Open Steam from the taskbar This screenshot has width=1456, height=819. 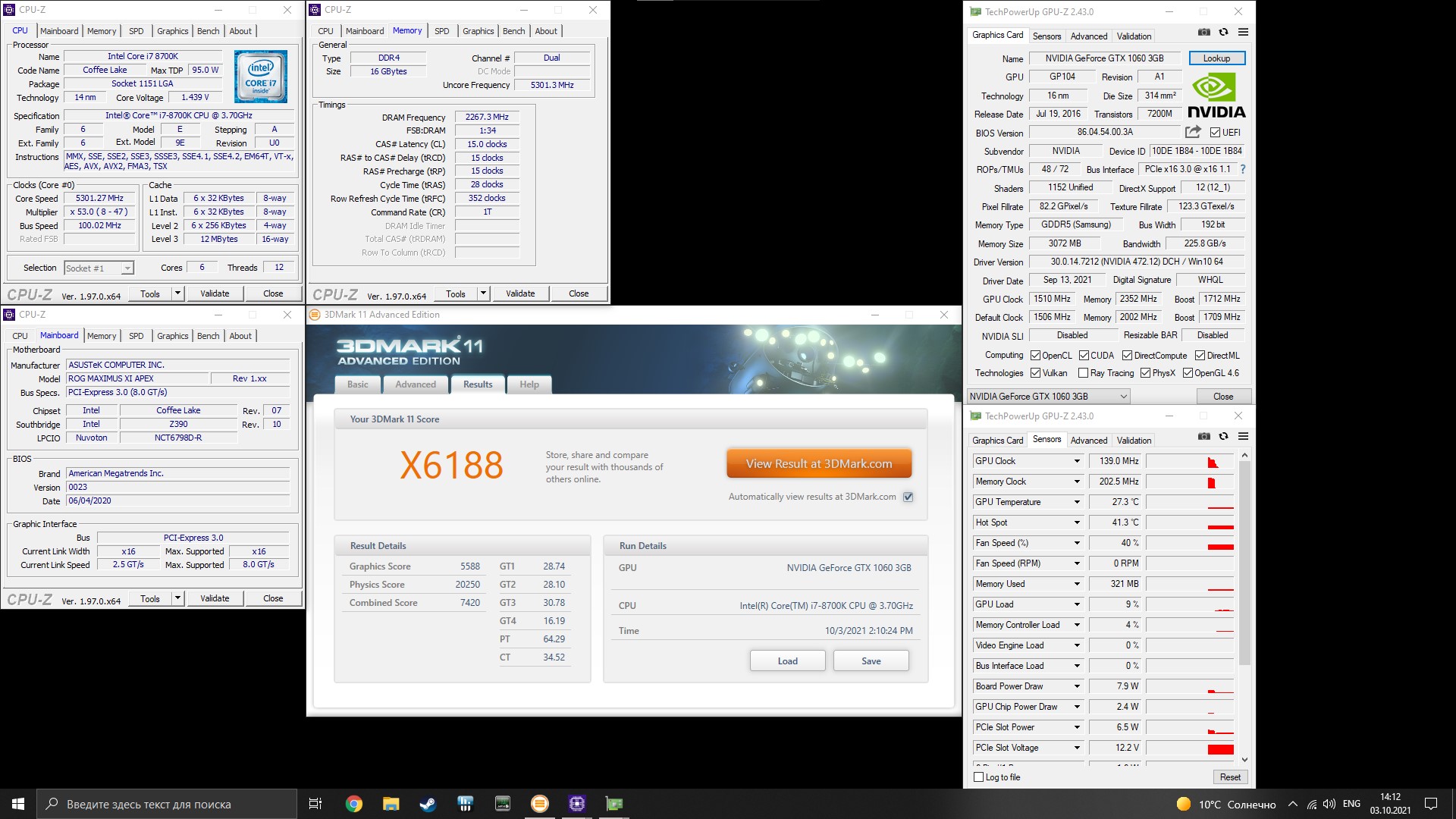point(428,804)
